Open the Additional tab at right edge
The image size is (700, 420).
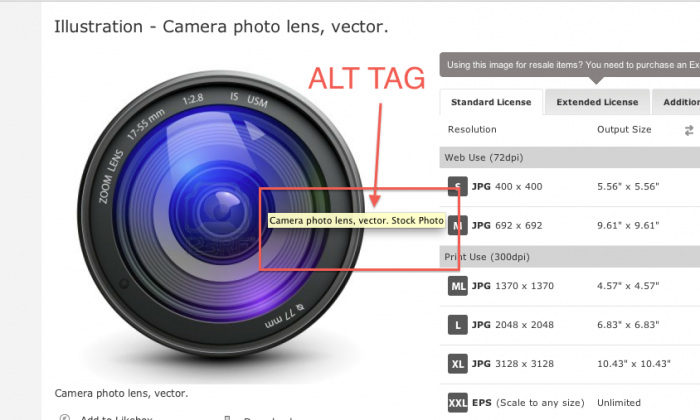676,102
